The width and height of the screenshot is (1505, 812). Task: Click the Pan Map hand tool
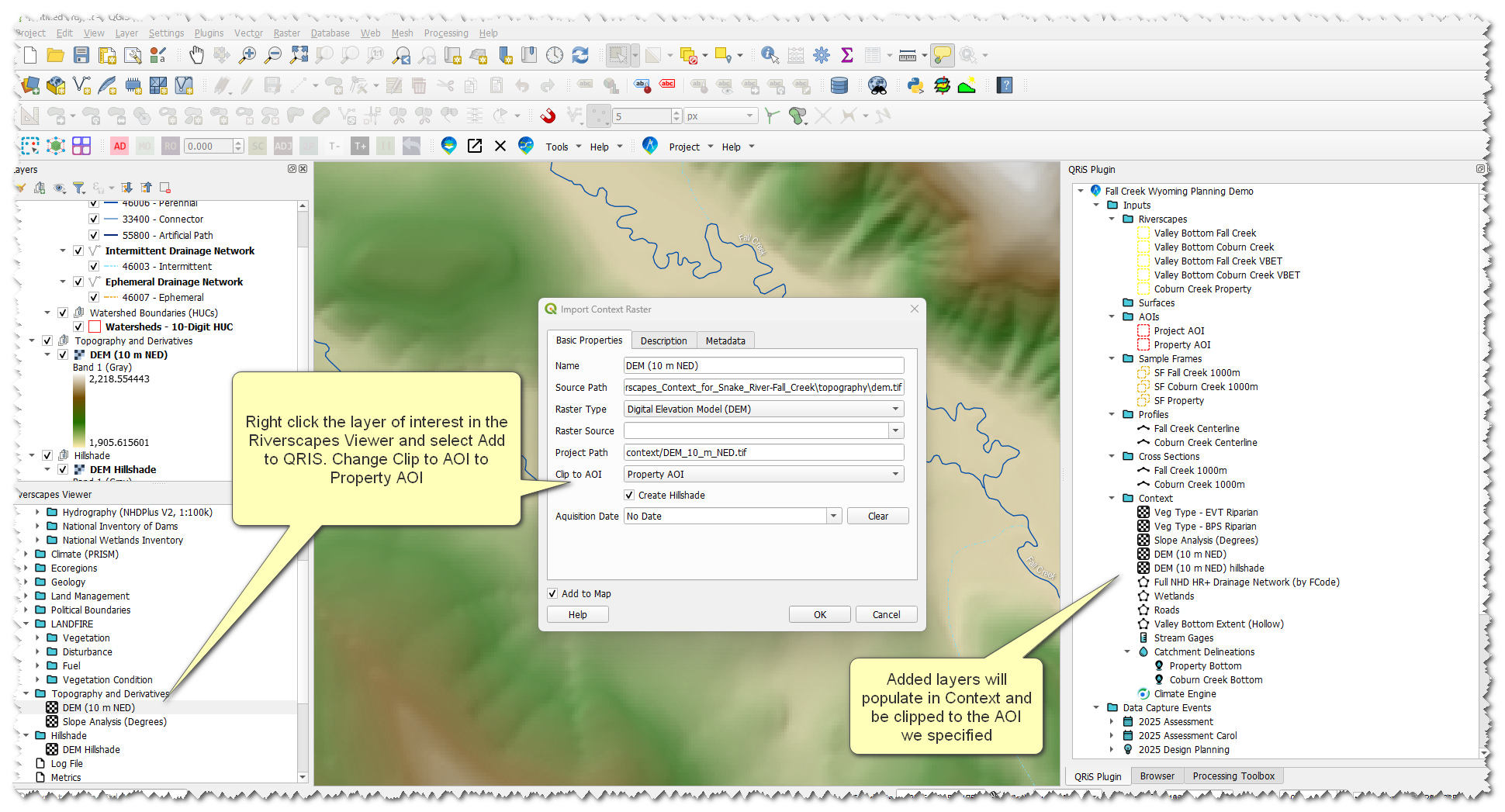pyautogui.click(x=196, y=55)
